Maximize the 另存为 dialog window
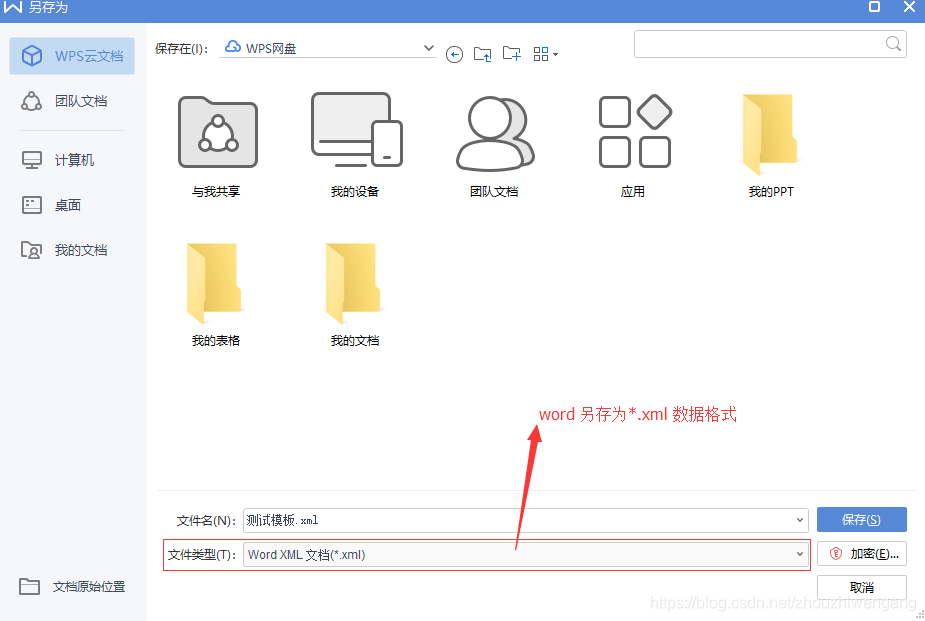The image size is (925, 621). [874, 6]
